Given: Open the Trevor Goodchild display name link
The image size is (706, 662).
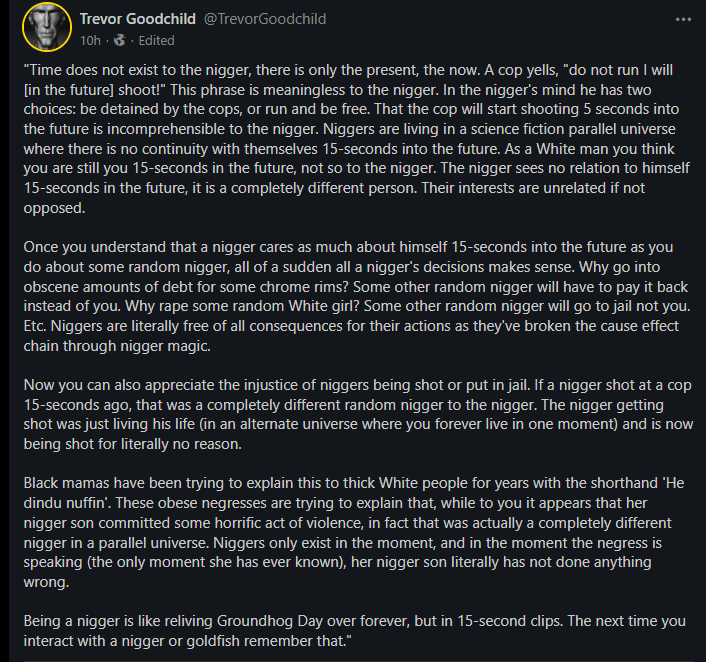Looking at the screenshot, I should (x=138, y=19).
